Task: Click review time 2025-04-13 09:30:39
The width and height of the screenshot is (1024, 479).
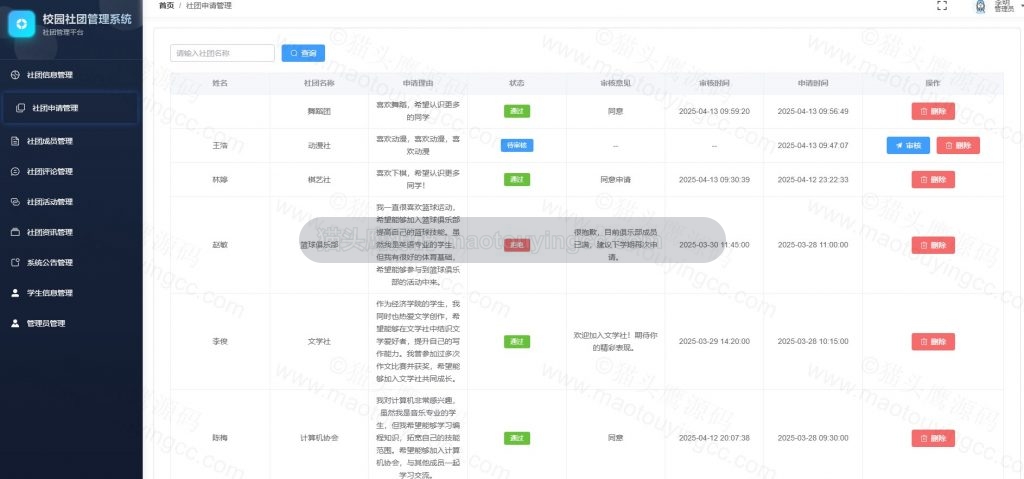Action: click(714, 179)
